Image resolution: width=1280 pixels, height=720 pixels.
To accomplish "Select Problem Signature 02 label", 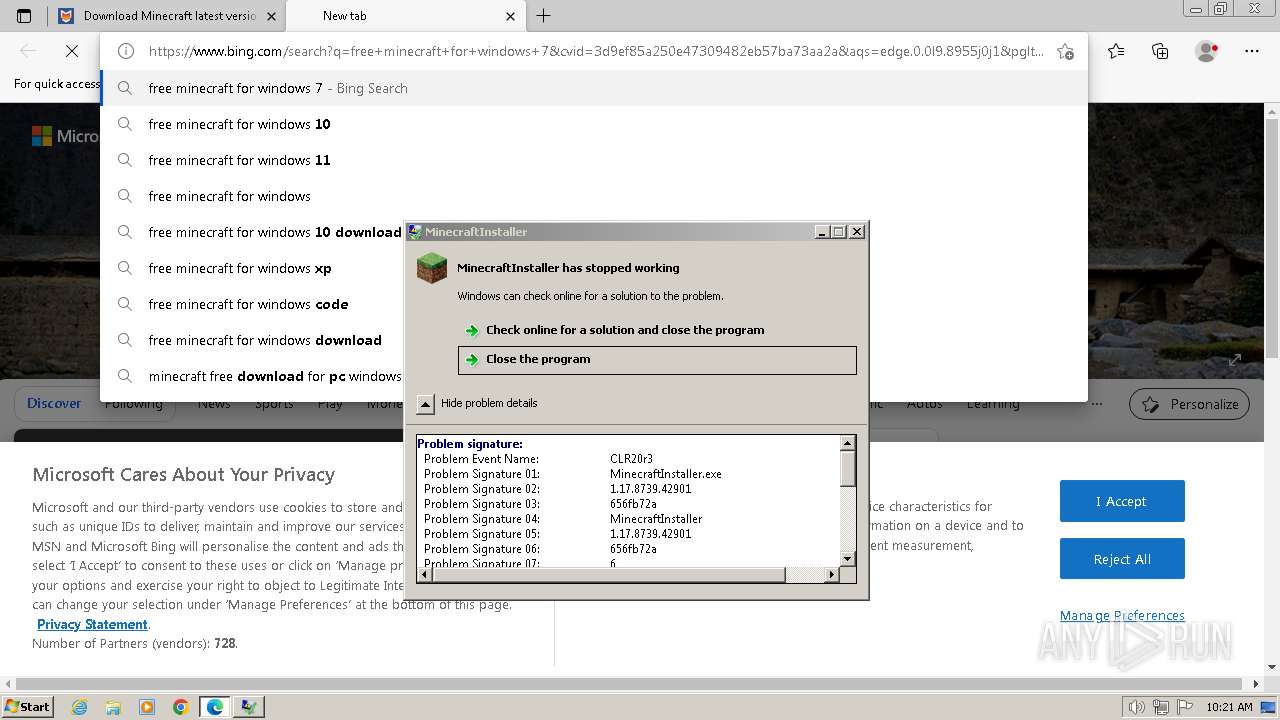I will (482, 489).
